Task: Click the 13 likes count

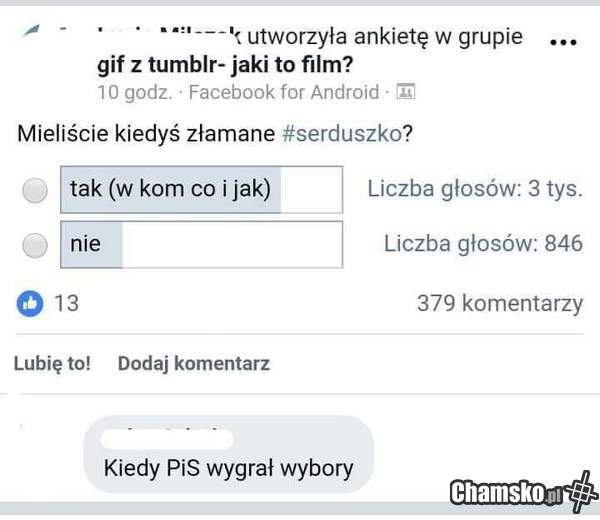Action: click(67, 303)
